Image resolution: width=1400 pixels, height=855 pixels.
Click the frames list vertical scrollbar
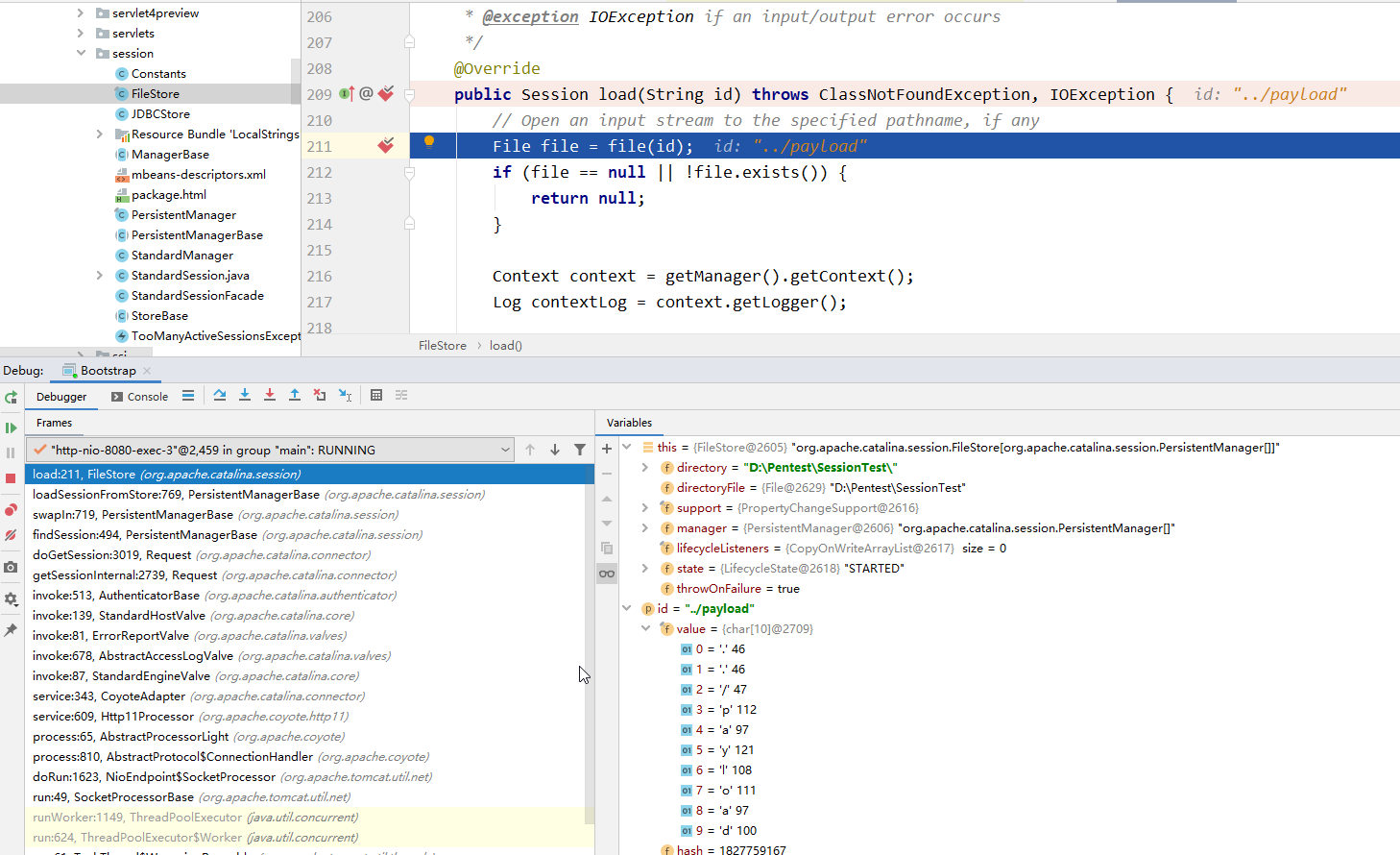590,644
